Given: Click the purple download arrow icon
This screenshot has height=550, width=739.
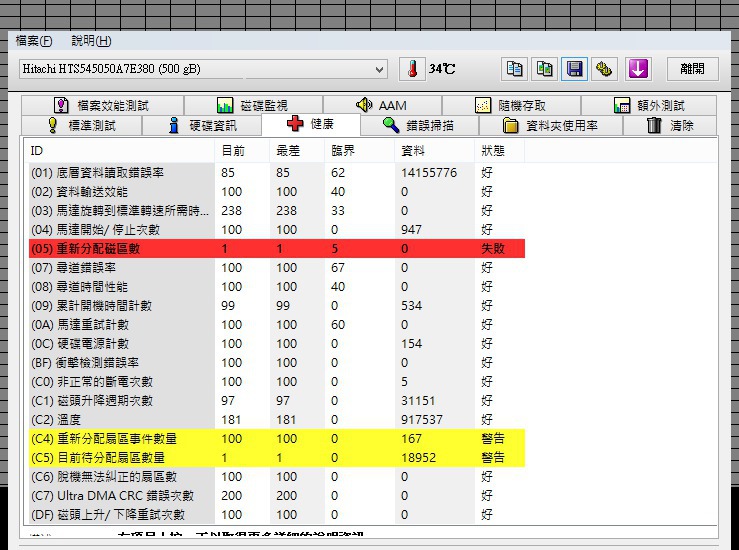Looking at the screenshot, I should 638,69.
